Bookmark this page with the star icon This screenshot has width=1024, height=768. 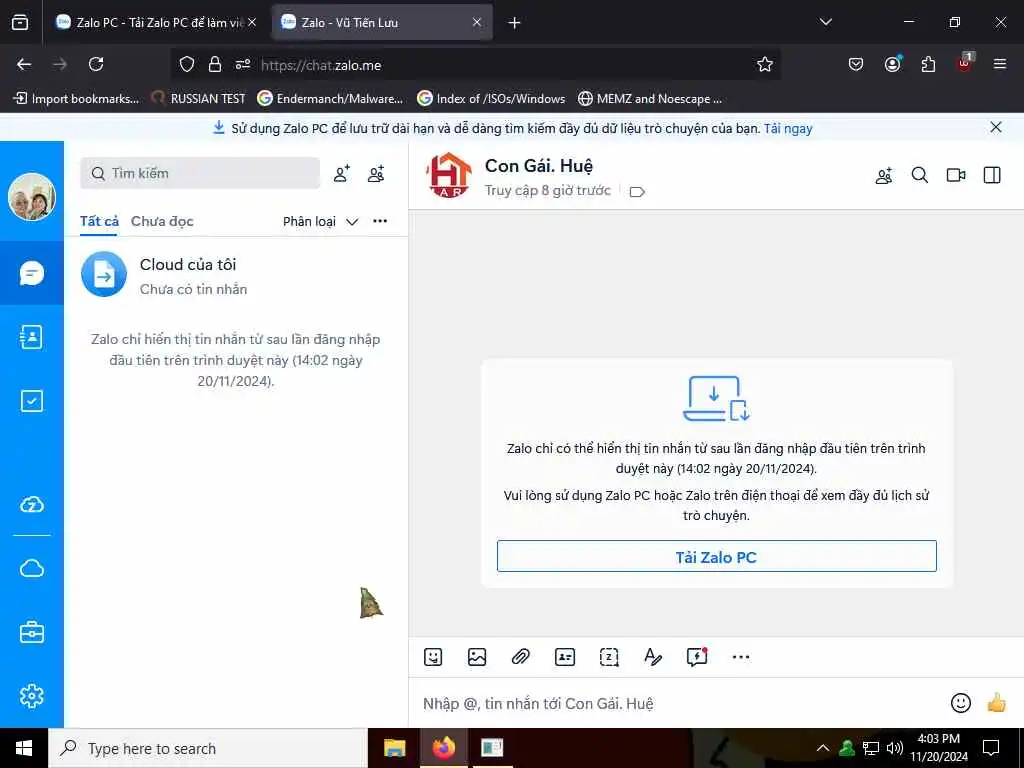[765, 64]
